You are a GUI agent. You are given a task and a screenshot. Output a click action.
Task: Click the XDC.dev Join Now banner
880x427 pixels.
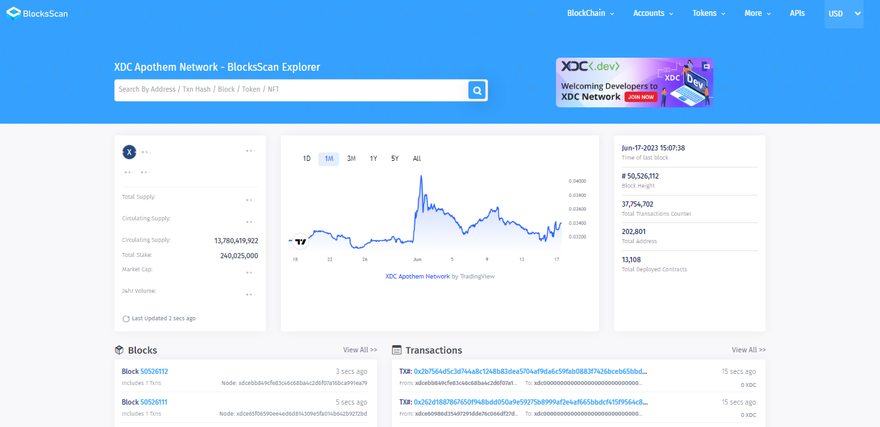(x=634, y=83)
